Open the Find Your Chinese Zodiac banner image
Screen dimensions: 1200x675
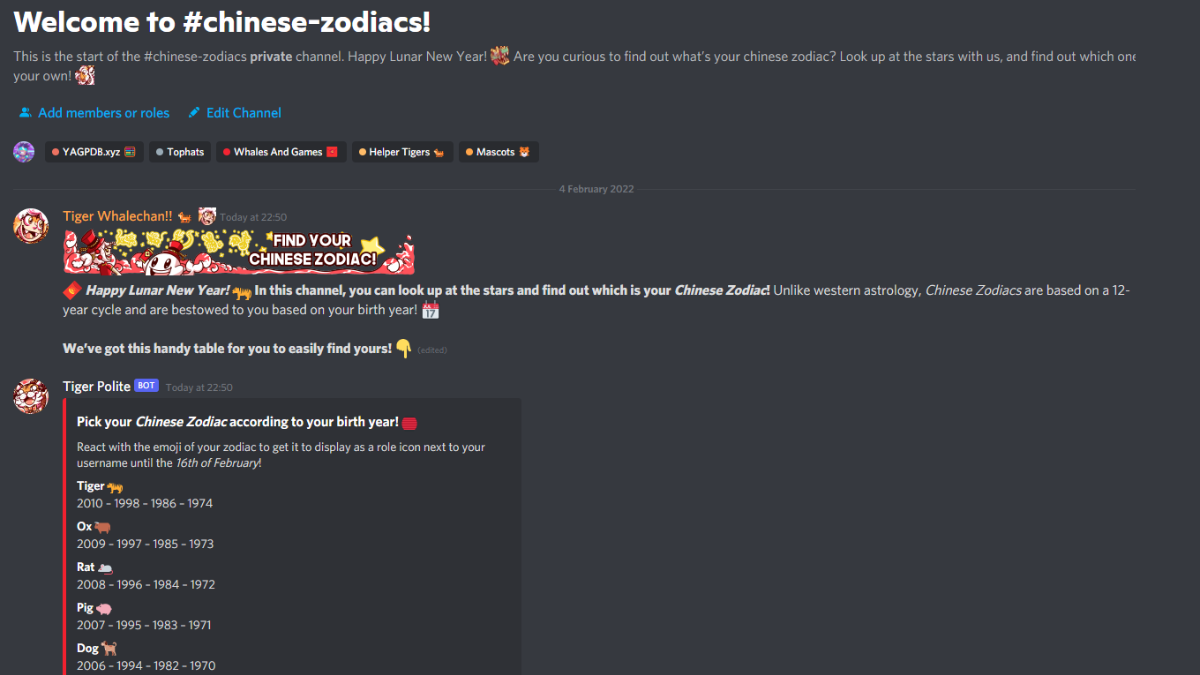239,251
